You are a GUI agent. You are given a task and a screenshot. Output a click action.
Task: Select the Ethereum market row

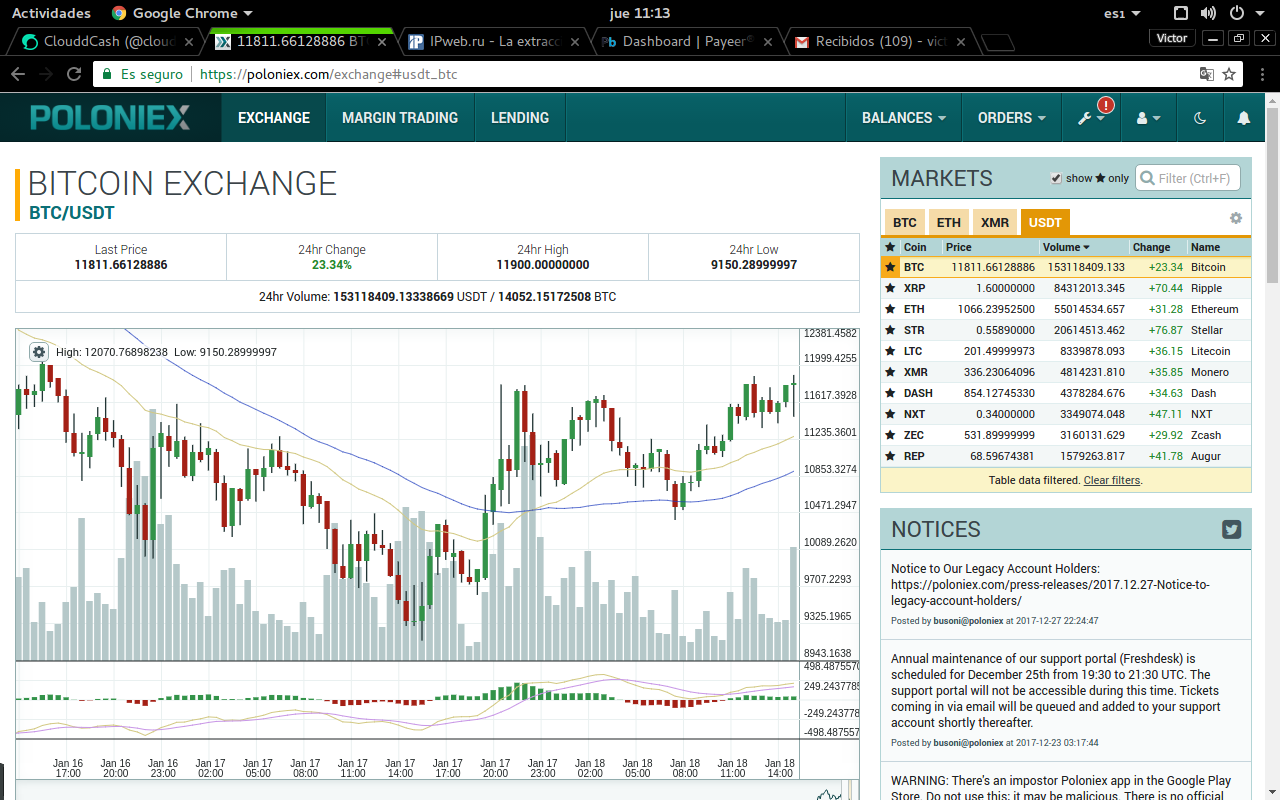coord(1066,309)
